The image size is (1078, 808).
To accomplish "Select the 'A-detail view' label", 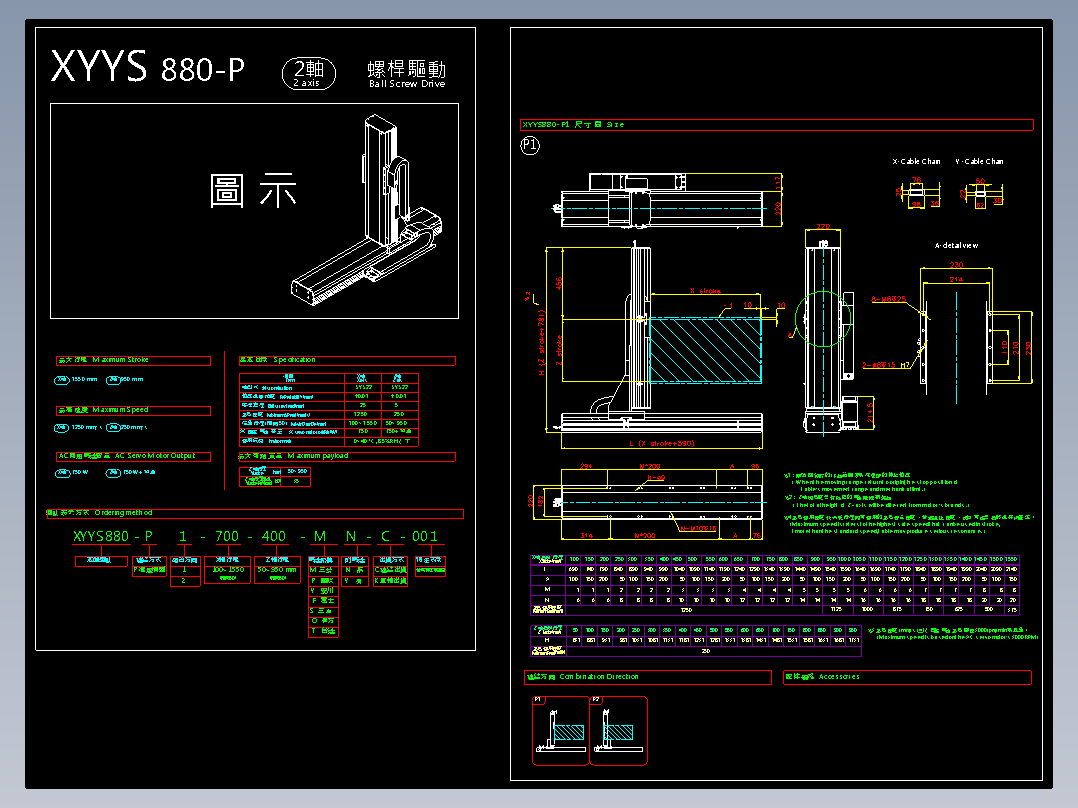I will [956, 245].
